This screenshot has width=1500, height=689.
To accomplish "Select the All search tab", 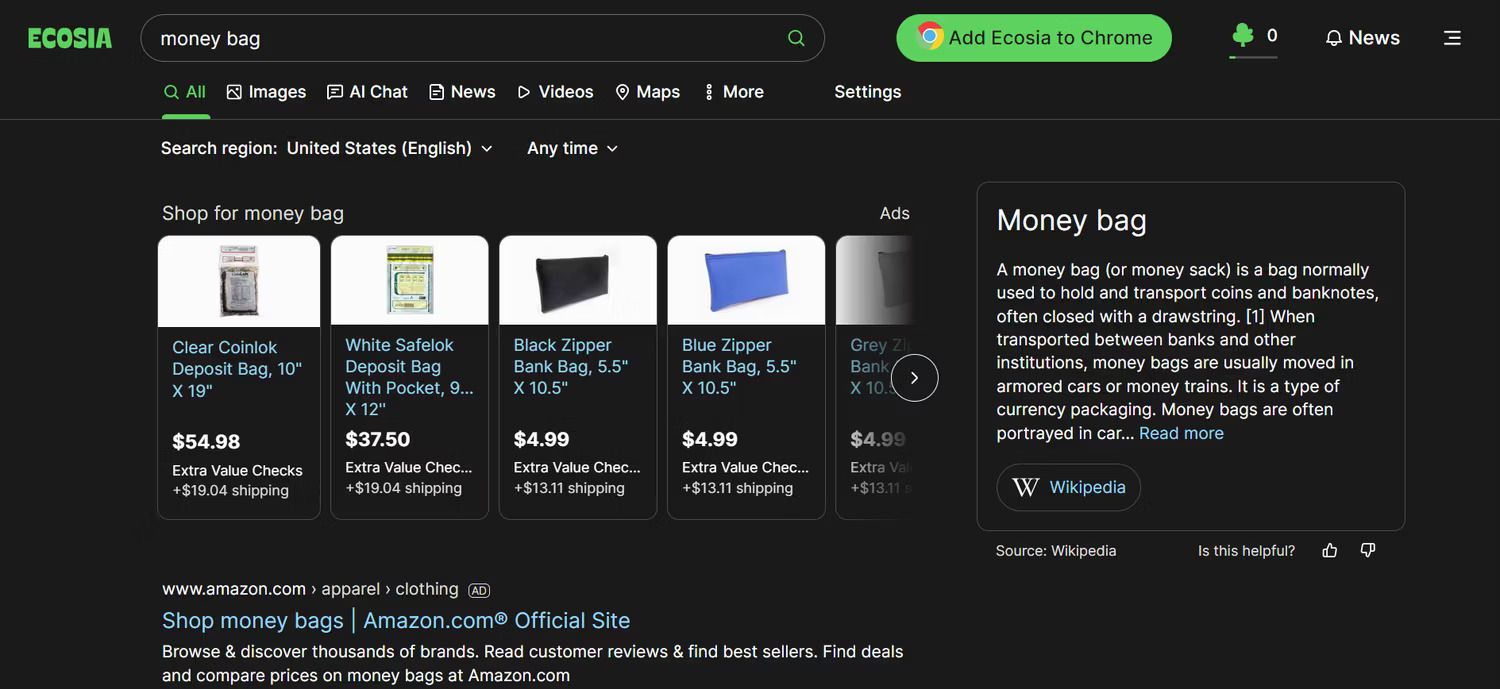I will pos(185,92).
